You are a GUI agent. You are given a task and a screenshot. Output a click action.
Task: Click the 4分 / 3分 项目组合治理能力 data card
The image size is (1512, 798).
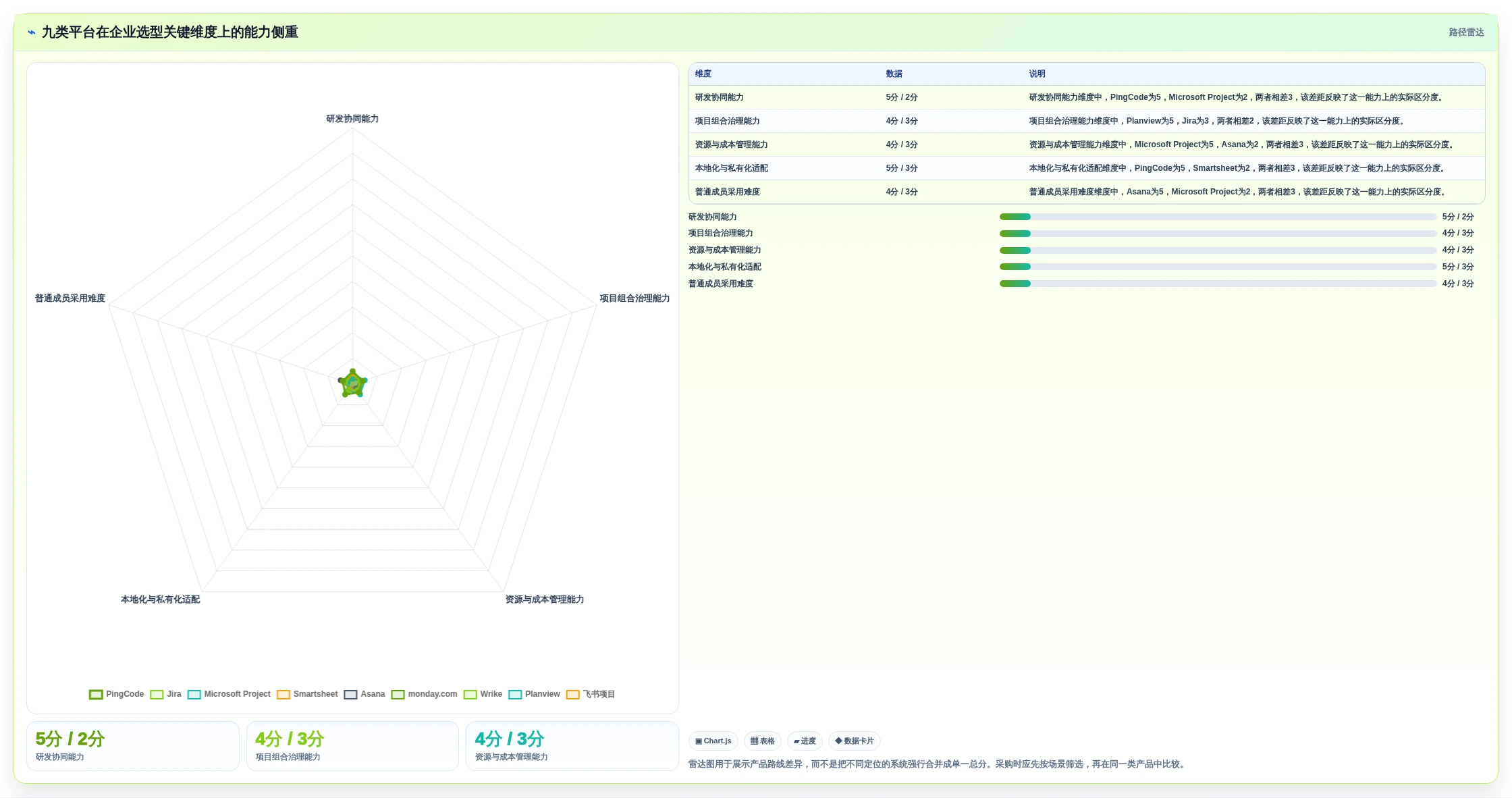(352, 746)
